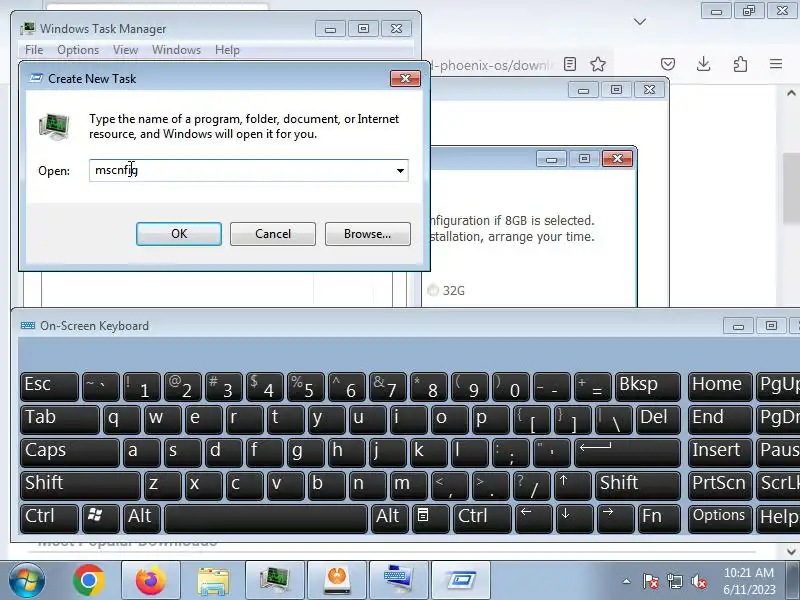Click the Windows logo key on keyboard
Screen dimensions: 800x600
pyautogui.click(x=101, y=518)
